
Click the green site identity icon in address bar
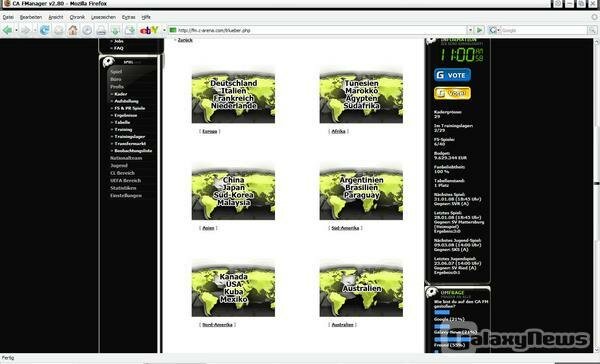click(173, 30)
